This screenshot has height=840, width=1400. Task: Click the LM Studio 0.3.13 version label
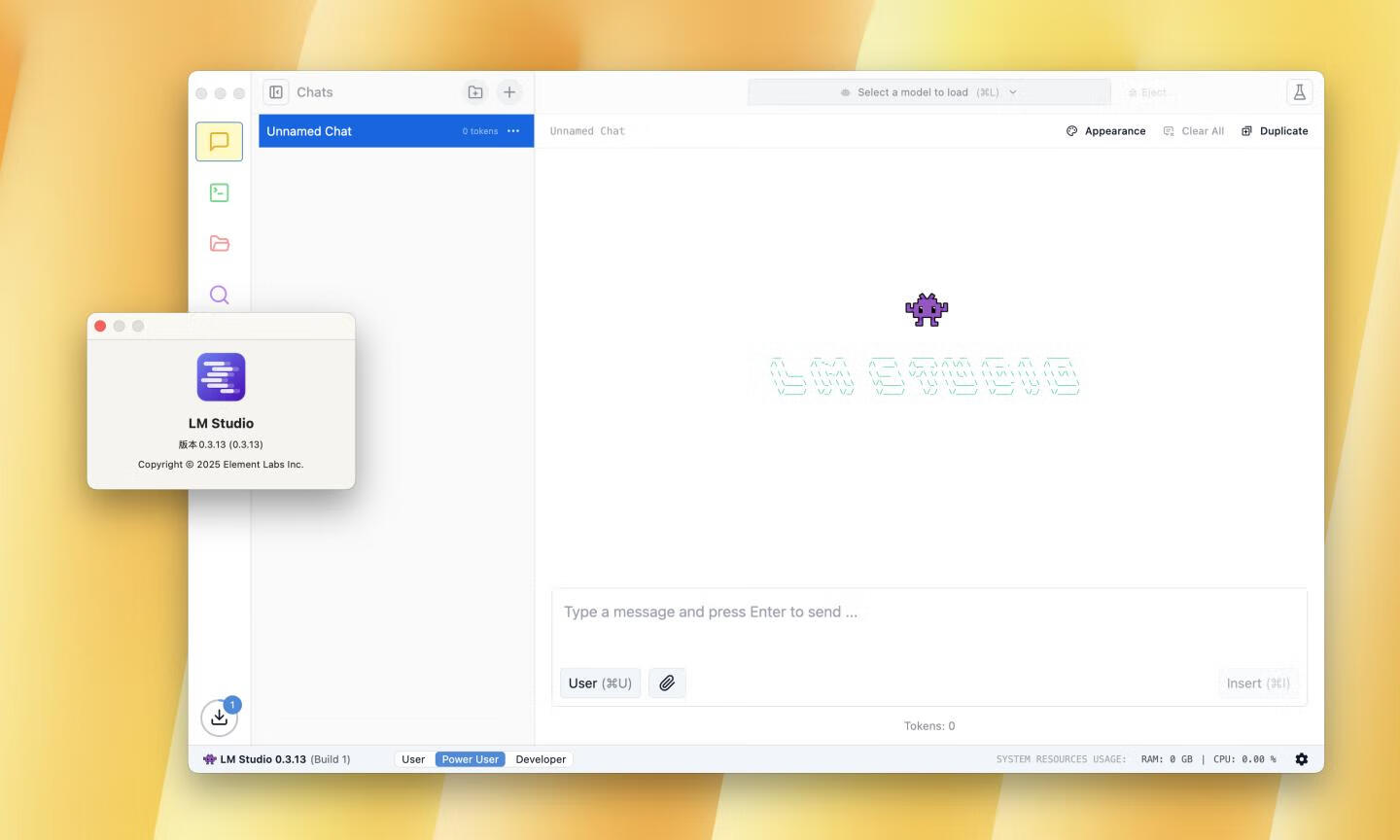click(x=262, y=759)
